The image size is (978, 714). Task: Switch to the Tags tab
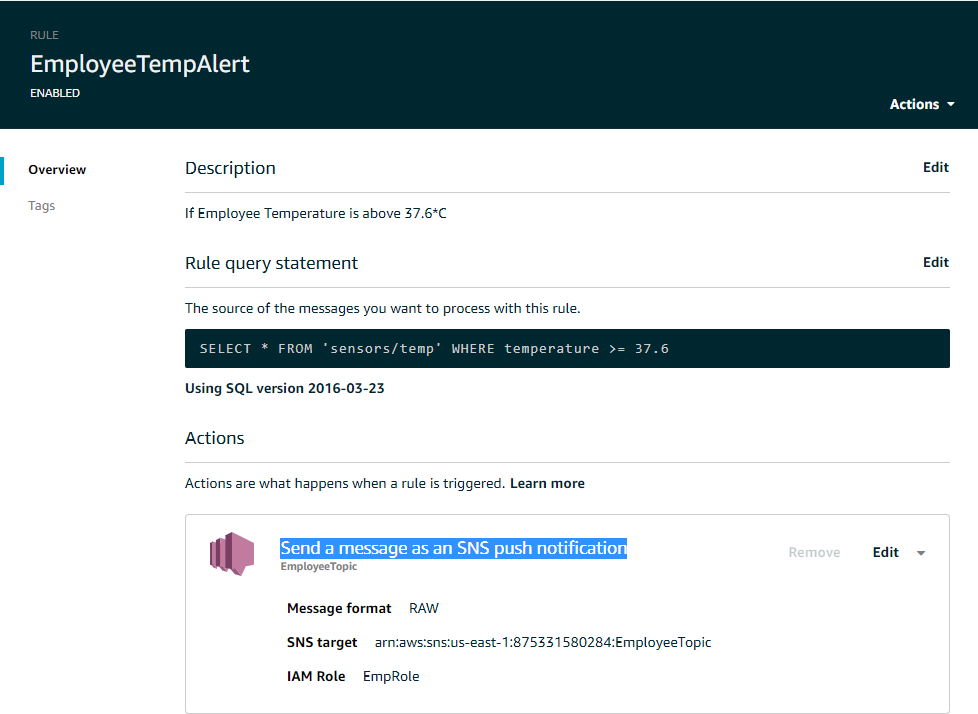click(x=41, y=205)
